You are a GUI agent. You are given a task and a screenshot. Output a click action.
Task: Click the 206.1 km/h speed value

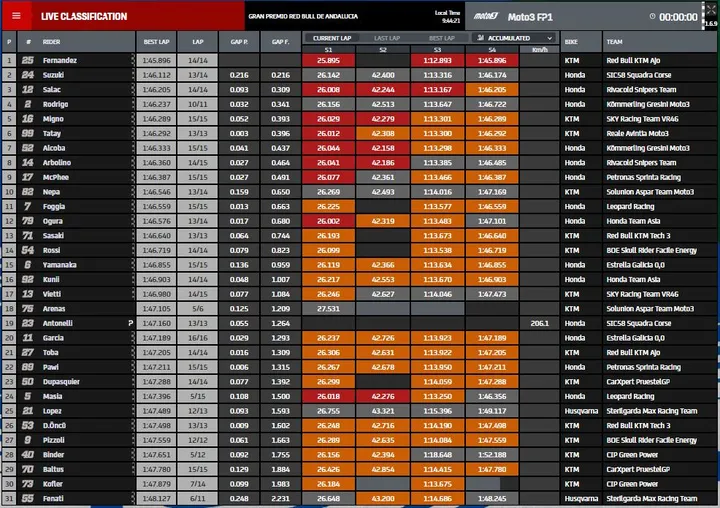point(540,323)
